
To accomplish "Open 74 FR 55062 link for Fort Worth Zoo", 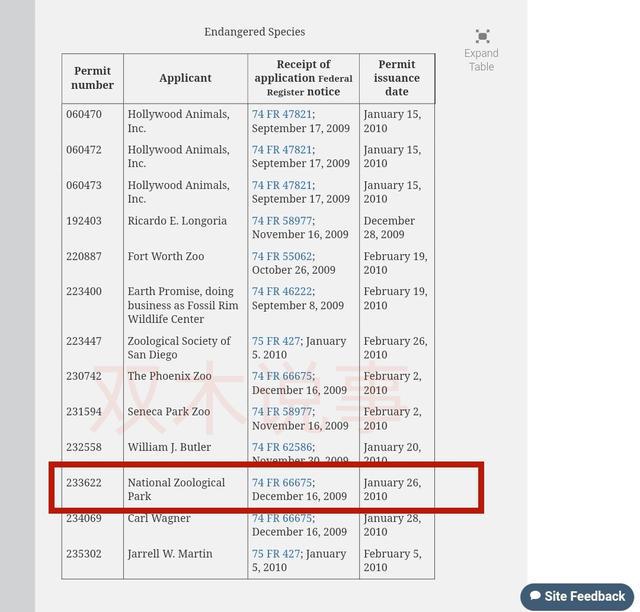I will [282, 256].
